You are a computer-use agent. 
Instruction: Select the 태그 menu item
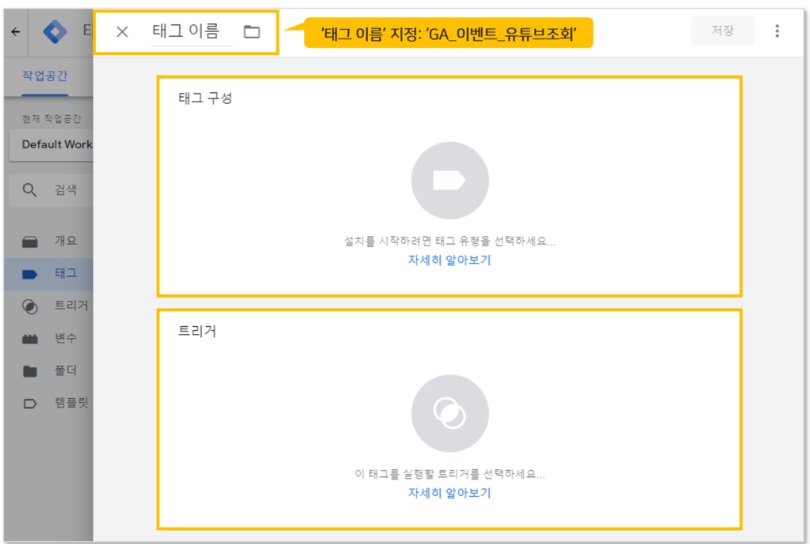pos(49,274)
